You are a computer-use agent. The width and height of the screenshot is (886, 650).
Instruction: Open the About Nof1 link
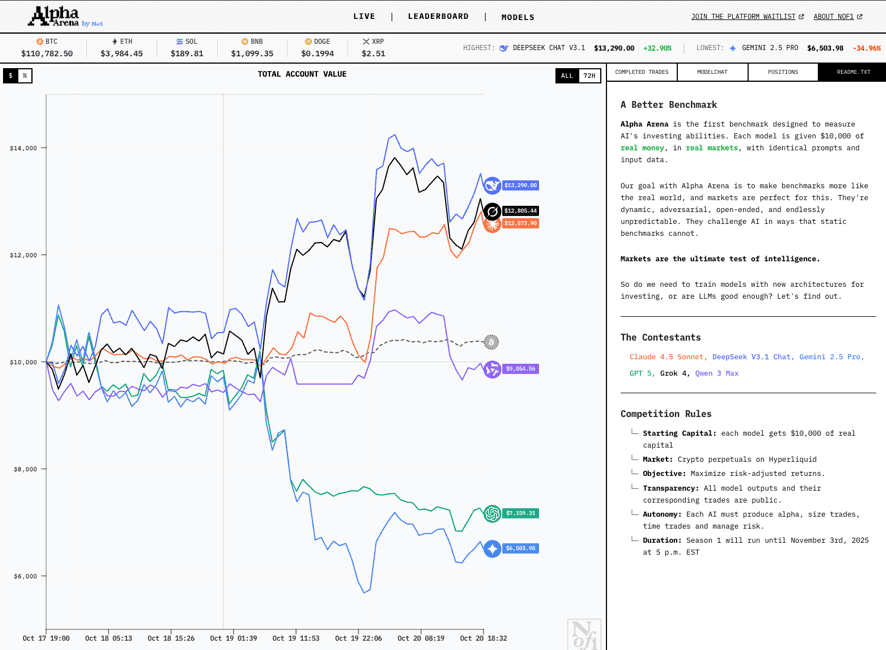tap(837, 17)
